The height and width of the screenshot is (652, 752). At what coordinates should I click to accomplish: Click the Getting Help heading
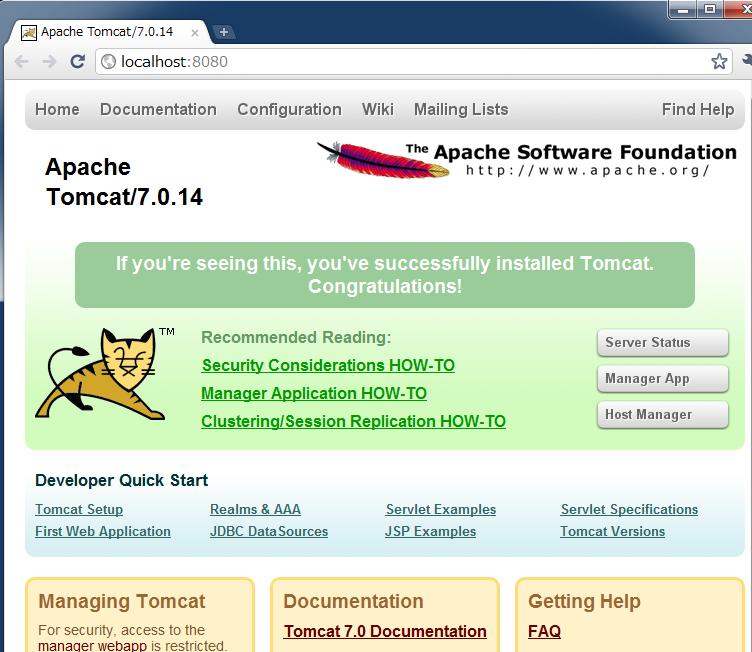pyautogui.click(x=584, y=602)
